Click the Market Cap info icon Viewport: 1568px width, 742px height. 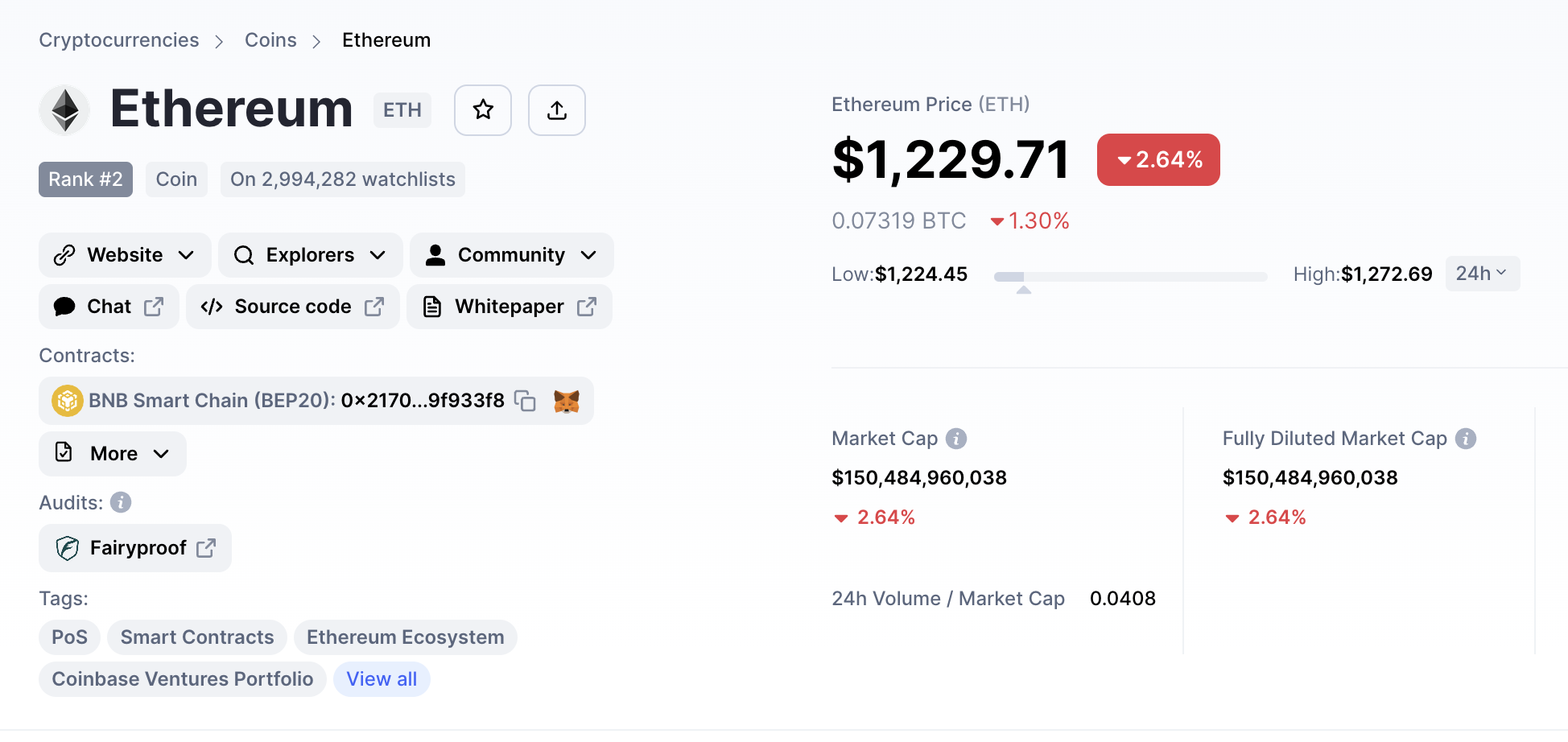[956, 439]
